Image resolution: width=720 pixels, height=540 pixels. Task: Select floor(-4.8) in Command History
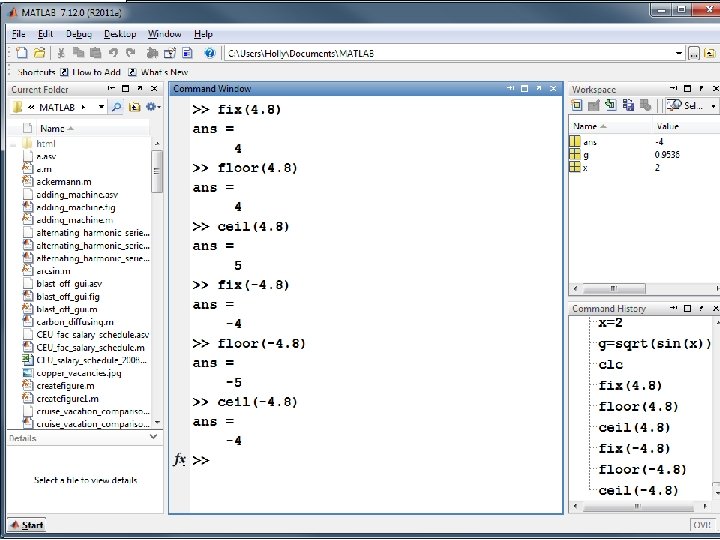(642, 469)
